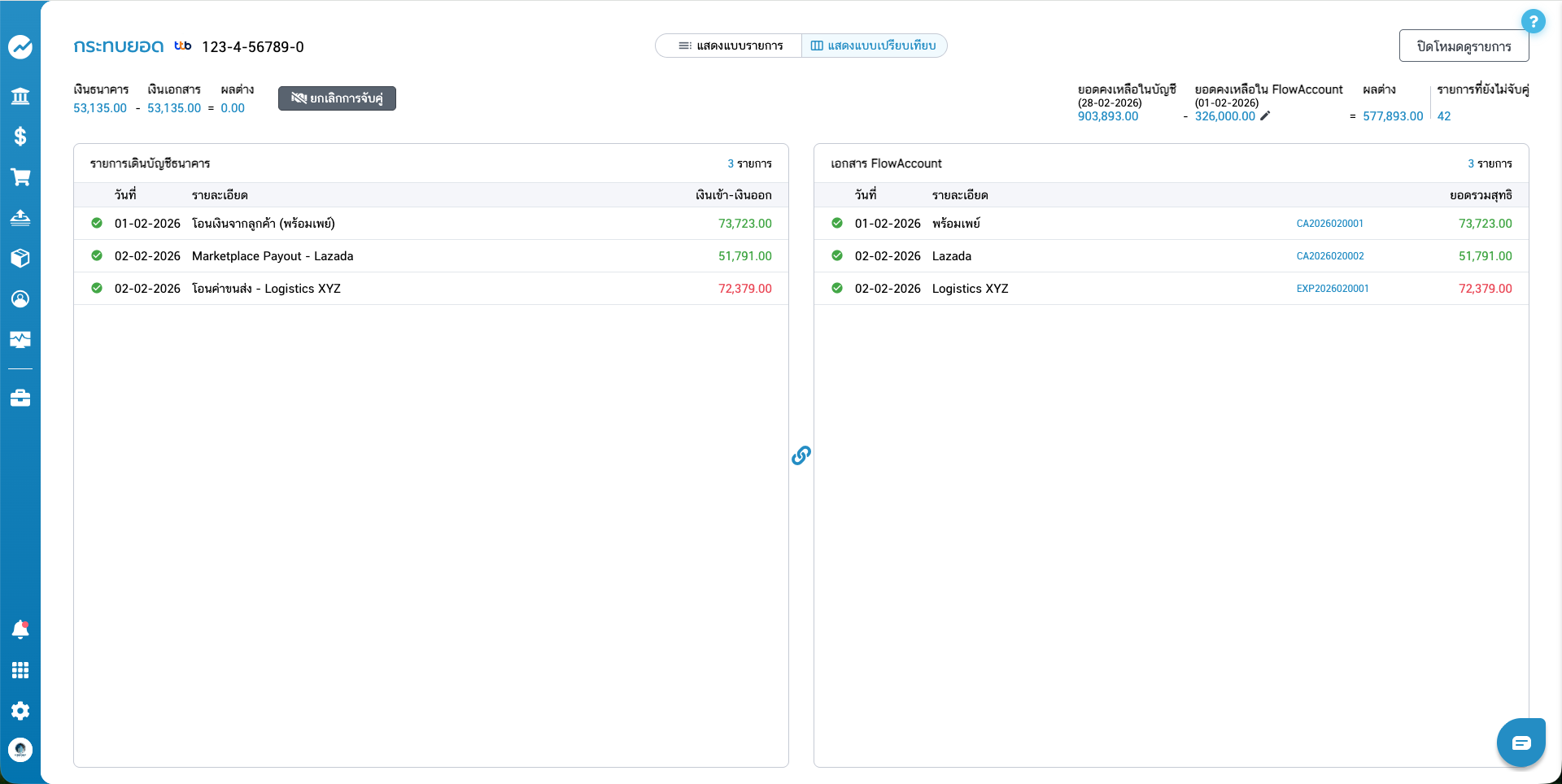Switch to แสดงแบบรายการ list view
The image size is (1562, 784).
730,46
